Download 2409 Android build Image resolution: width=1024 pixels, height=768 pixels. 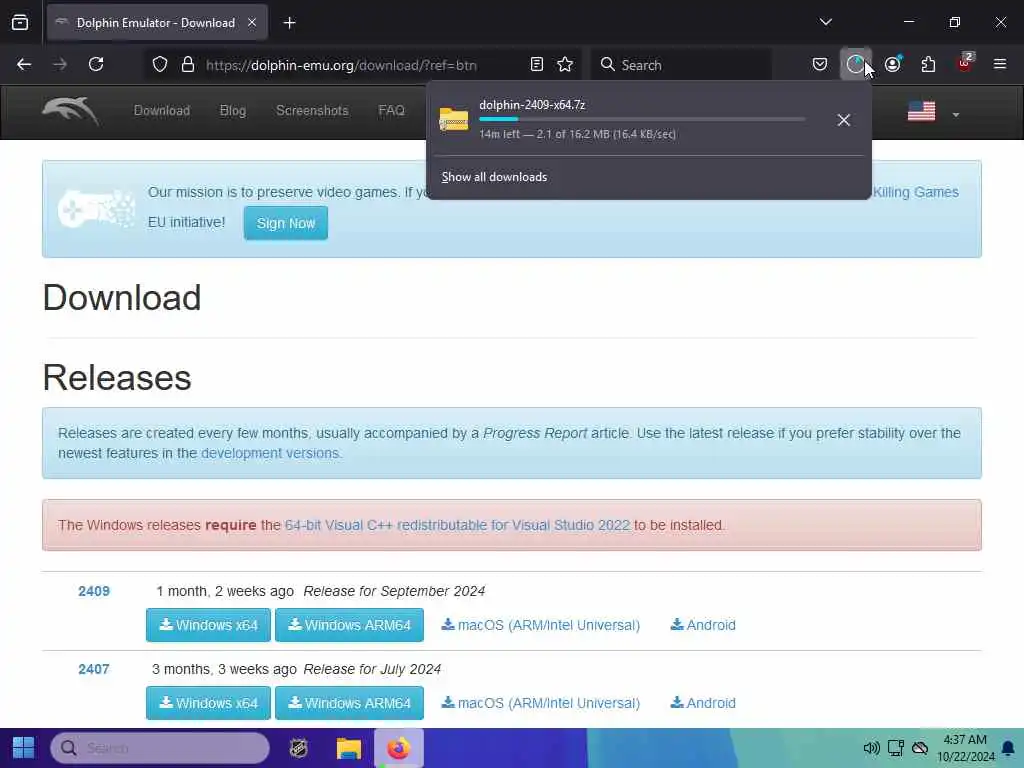pos(703,625)
